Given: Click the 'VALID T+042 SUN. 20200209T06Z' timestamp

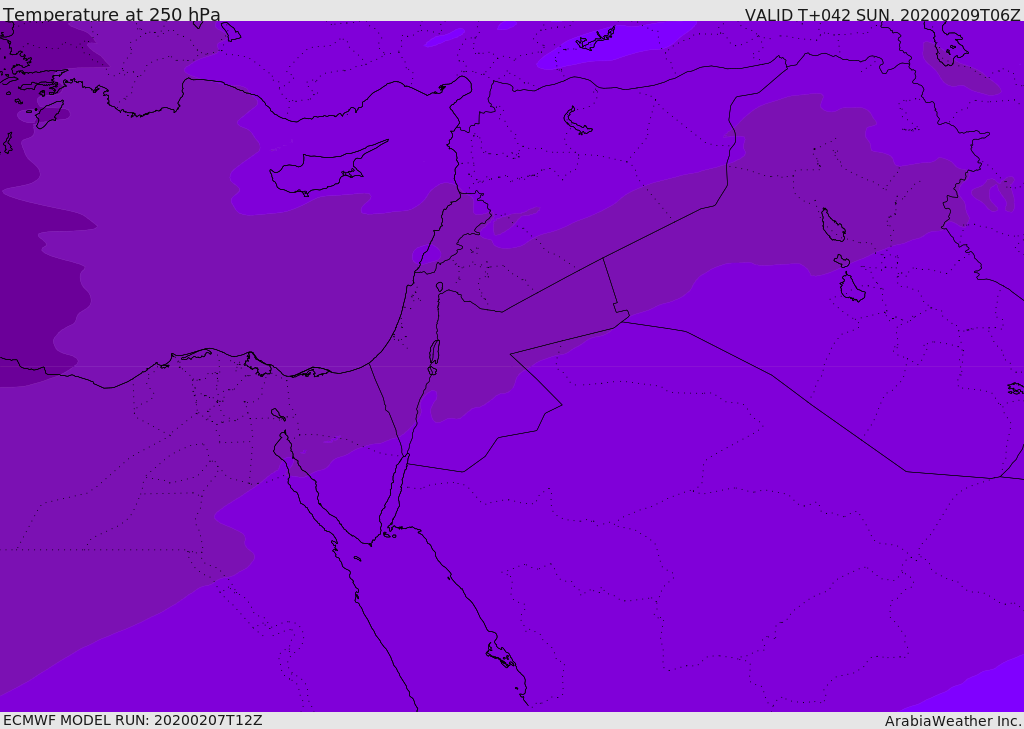Looking at the screenshot, I should click(x=882, y=14).
